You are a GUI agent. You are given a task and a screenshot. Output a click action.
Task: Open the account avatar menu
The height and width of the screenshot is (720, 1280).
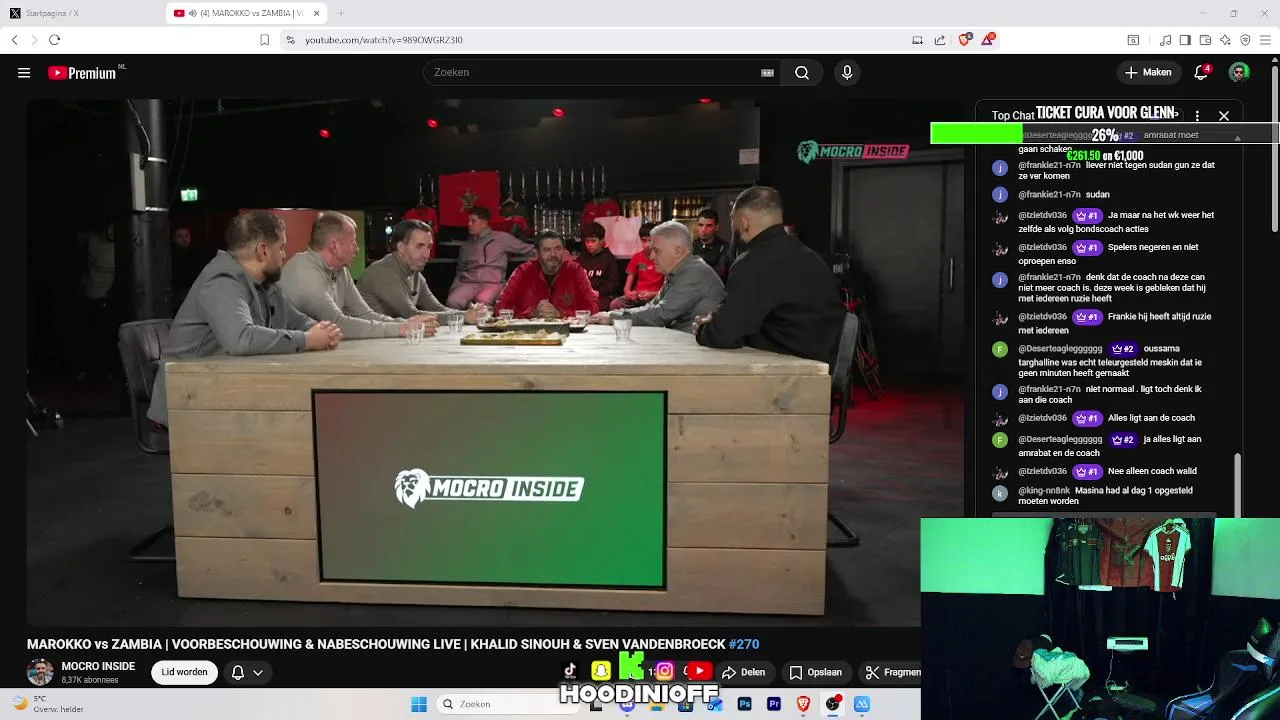(x=1239, y=72)
